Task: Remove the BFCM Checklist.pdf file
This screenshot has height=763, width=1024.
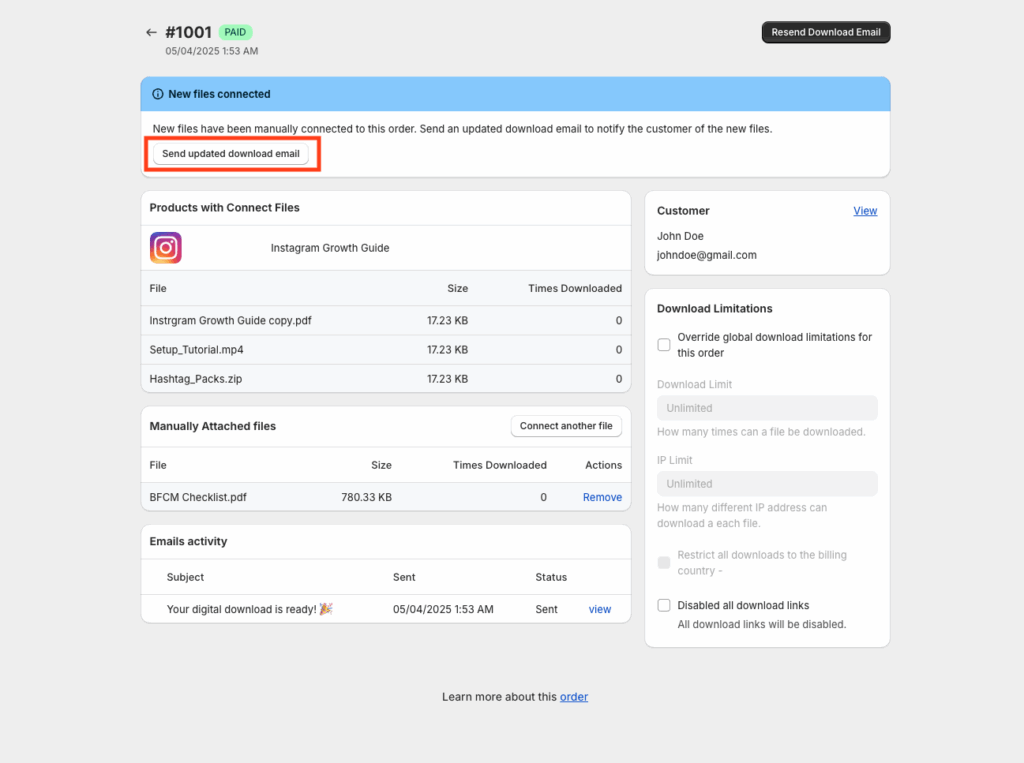Action: point(602,497)
